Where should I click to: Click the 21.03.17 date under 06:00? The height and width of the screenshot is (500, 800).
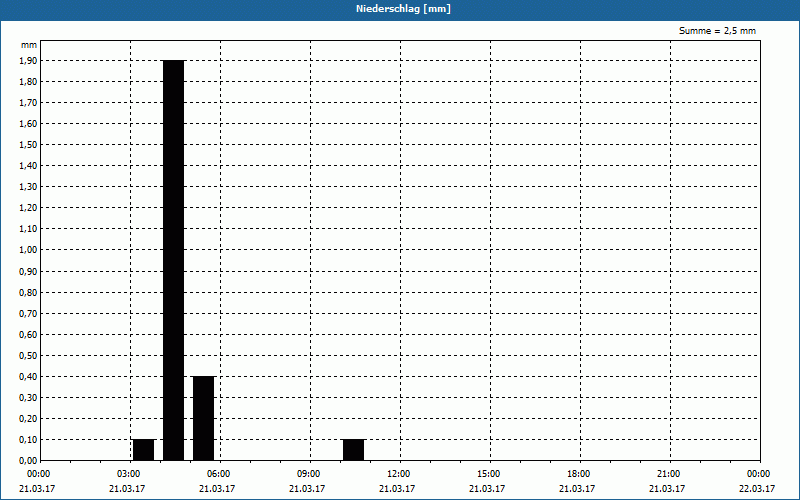(x=217, y=489)
